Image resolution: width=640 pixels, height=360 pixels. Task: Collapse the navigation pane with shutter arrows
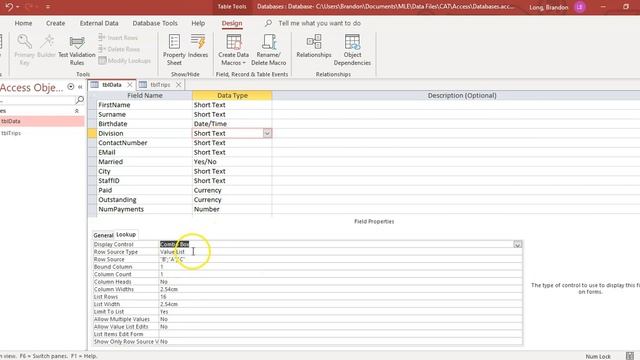[x=80, y=87]
